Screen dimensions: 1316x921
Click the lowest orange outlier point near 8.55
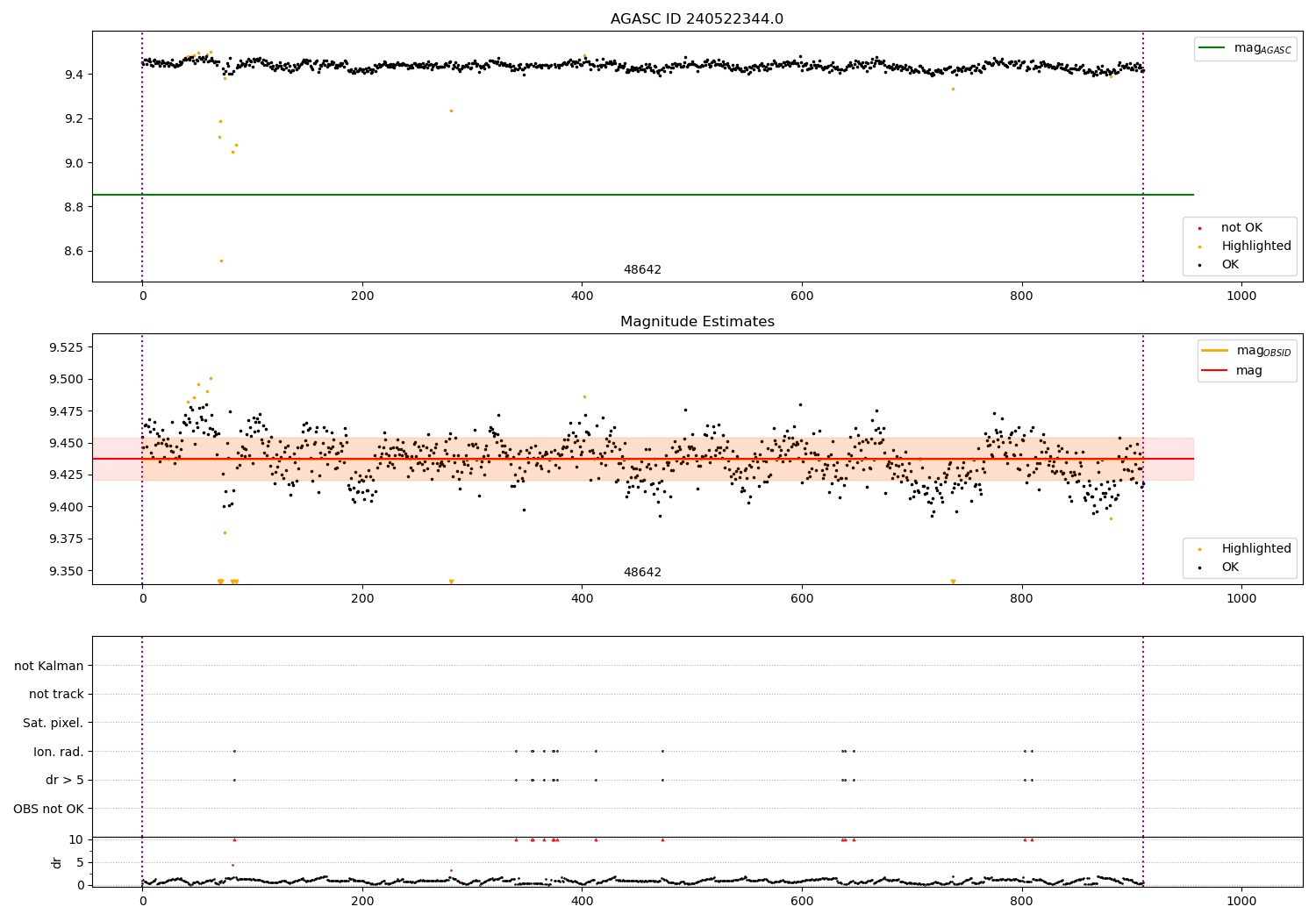tap(221, 261)
